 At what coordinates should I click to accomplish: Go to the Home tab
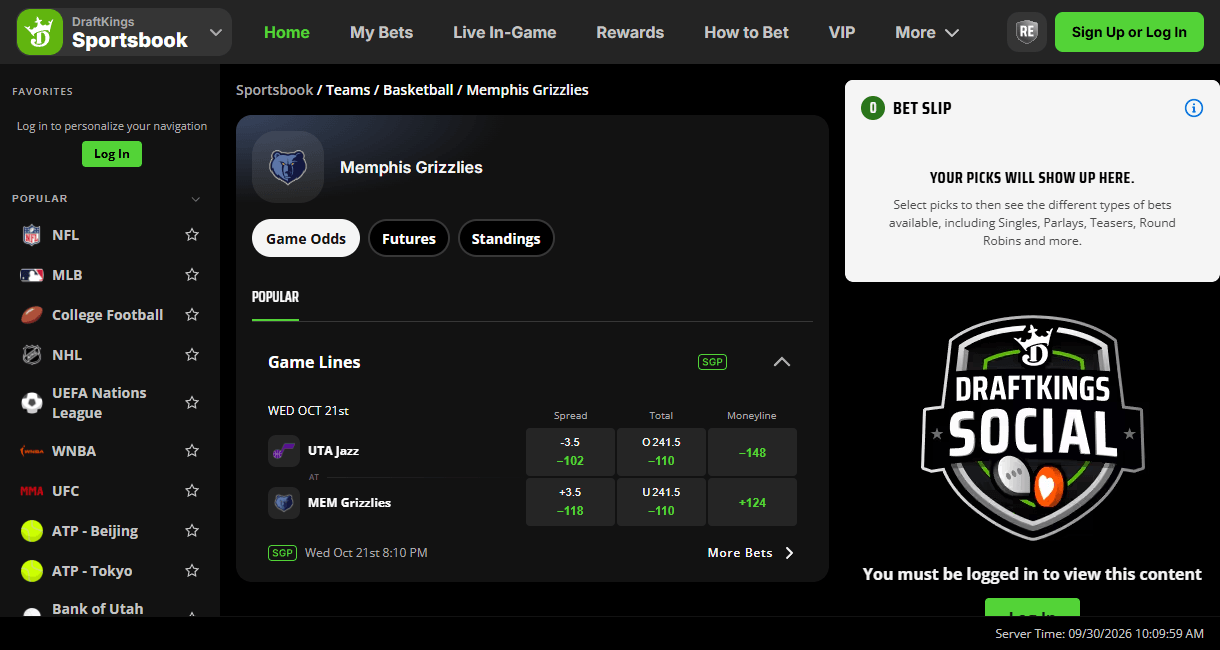click(287, 32)
